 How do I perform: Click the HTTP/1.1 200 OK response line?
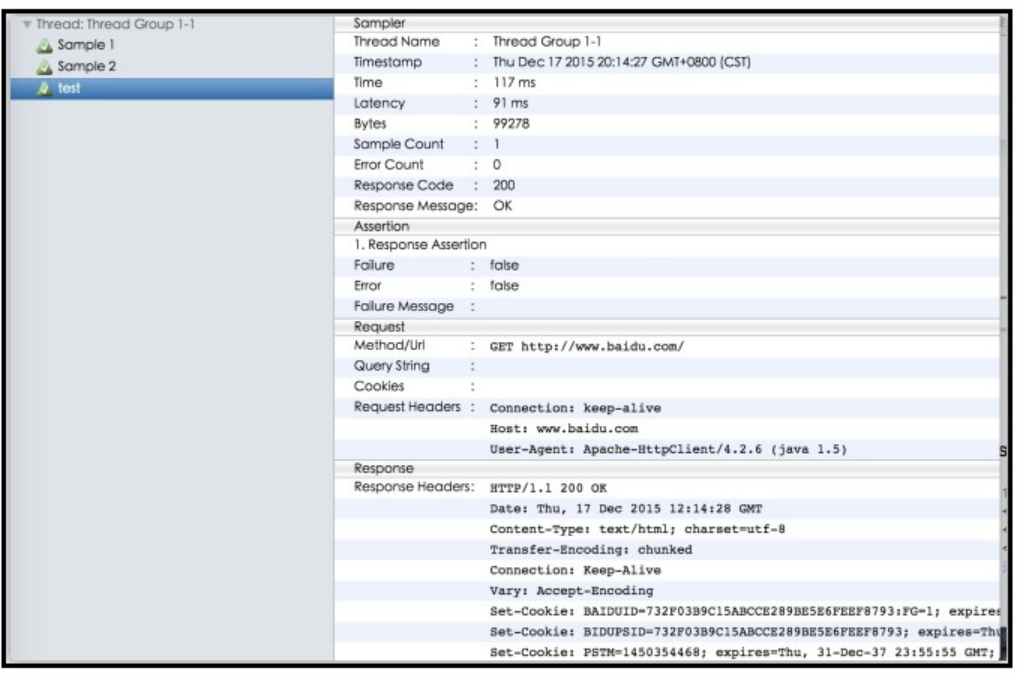coord(548,489)
